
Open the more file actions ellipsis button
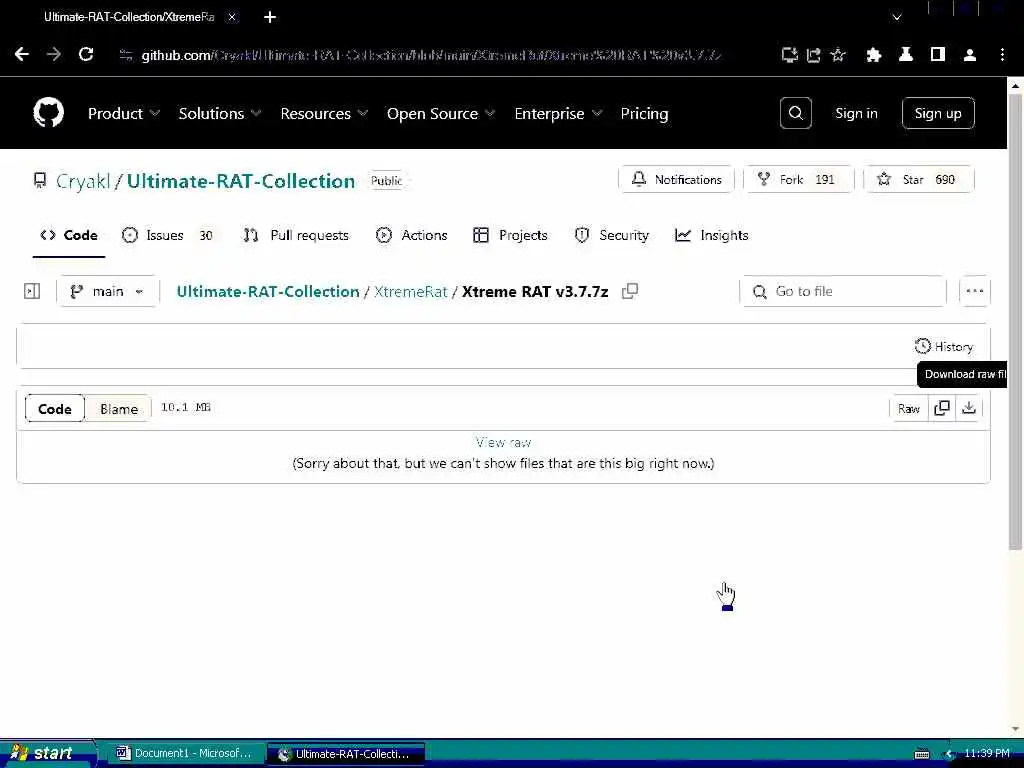coord(974,291)
